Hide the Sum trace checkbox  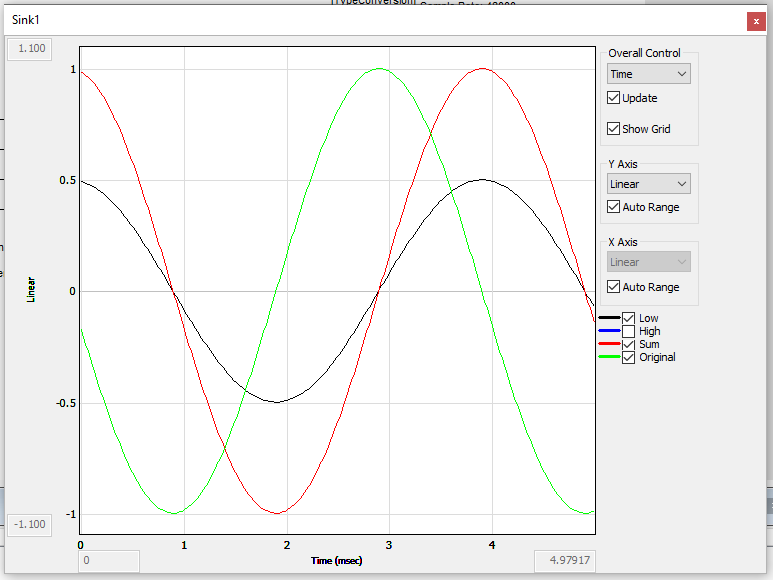tap(629, 344)
